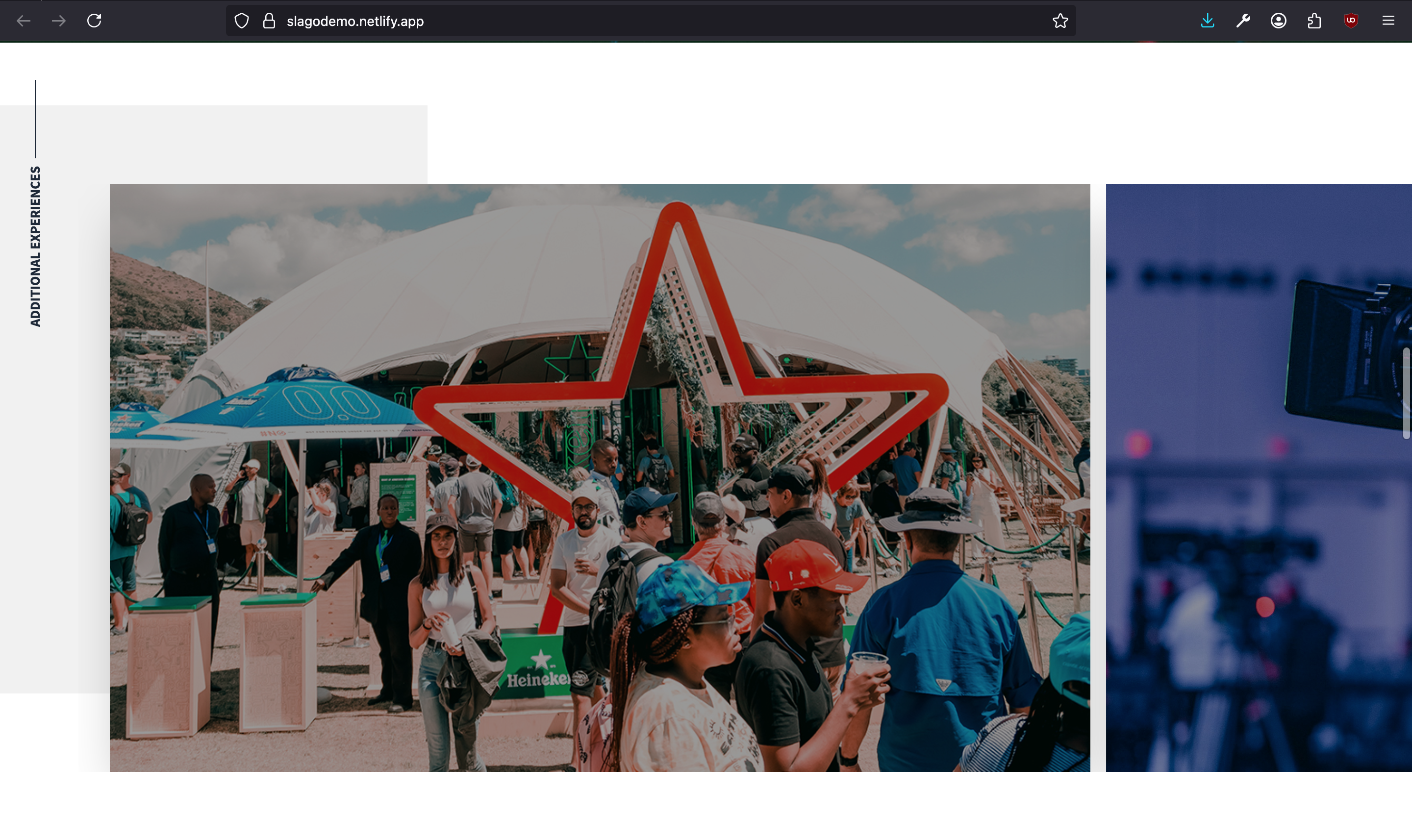
Task: Open the tracking protection shield
Action: (x=242, y=21)
